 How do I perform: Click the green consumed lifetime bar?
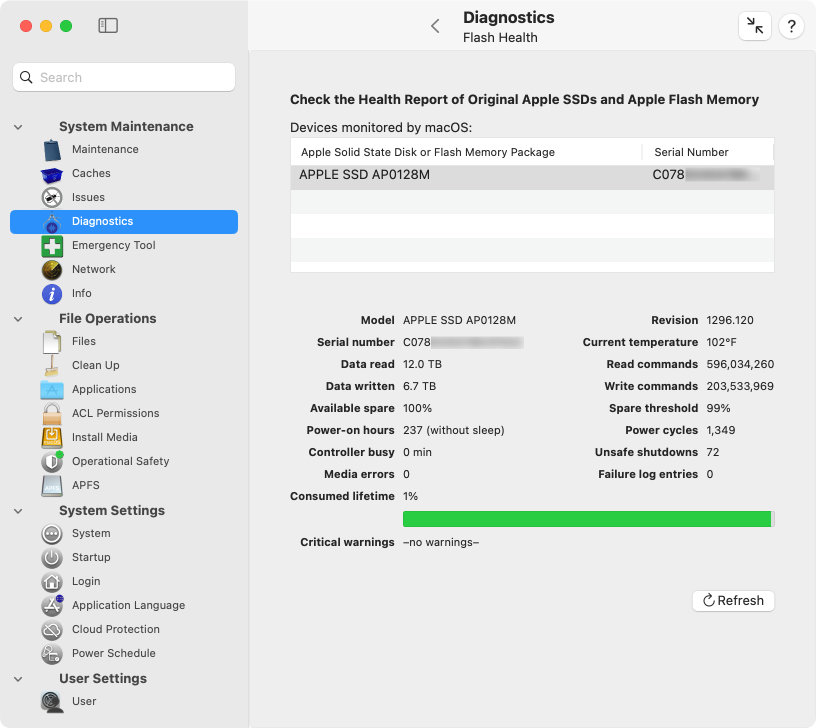586,519
